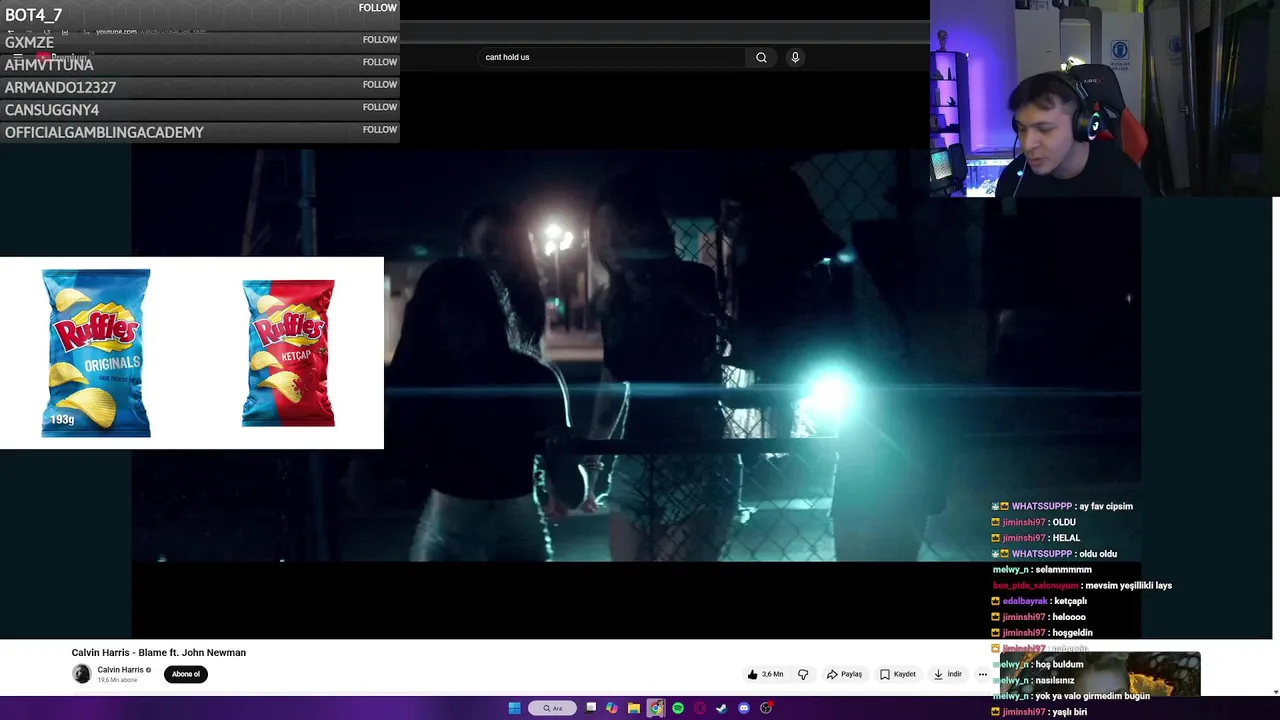Open the Calvin Harris channel avatar
Screen dimensions: 1280x720
click(x=82, y=674)
